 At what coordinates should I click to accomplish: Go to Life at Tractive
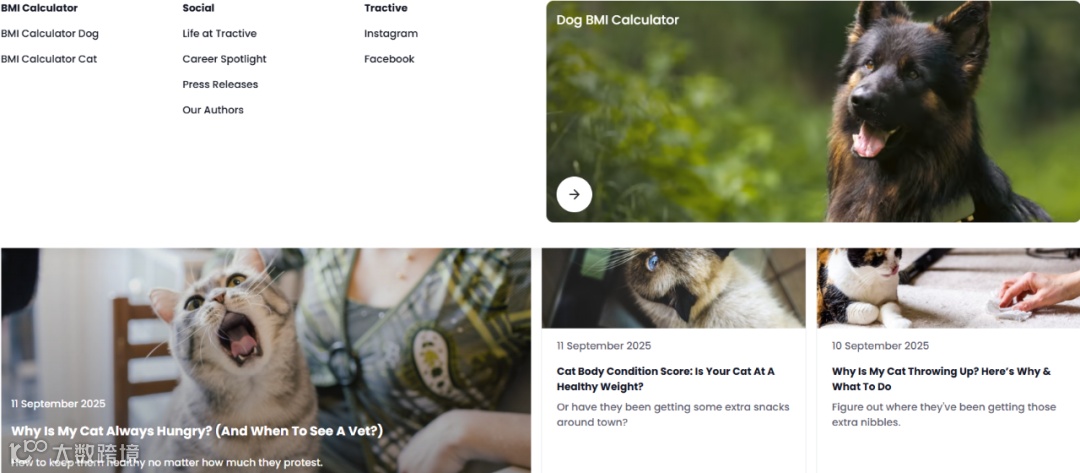pos(220,34)
